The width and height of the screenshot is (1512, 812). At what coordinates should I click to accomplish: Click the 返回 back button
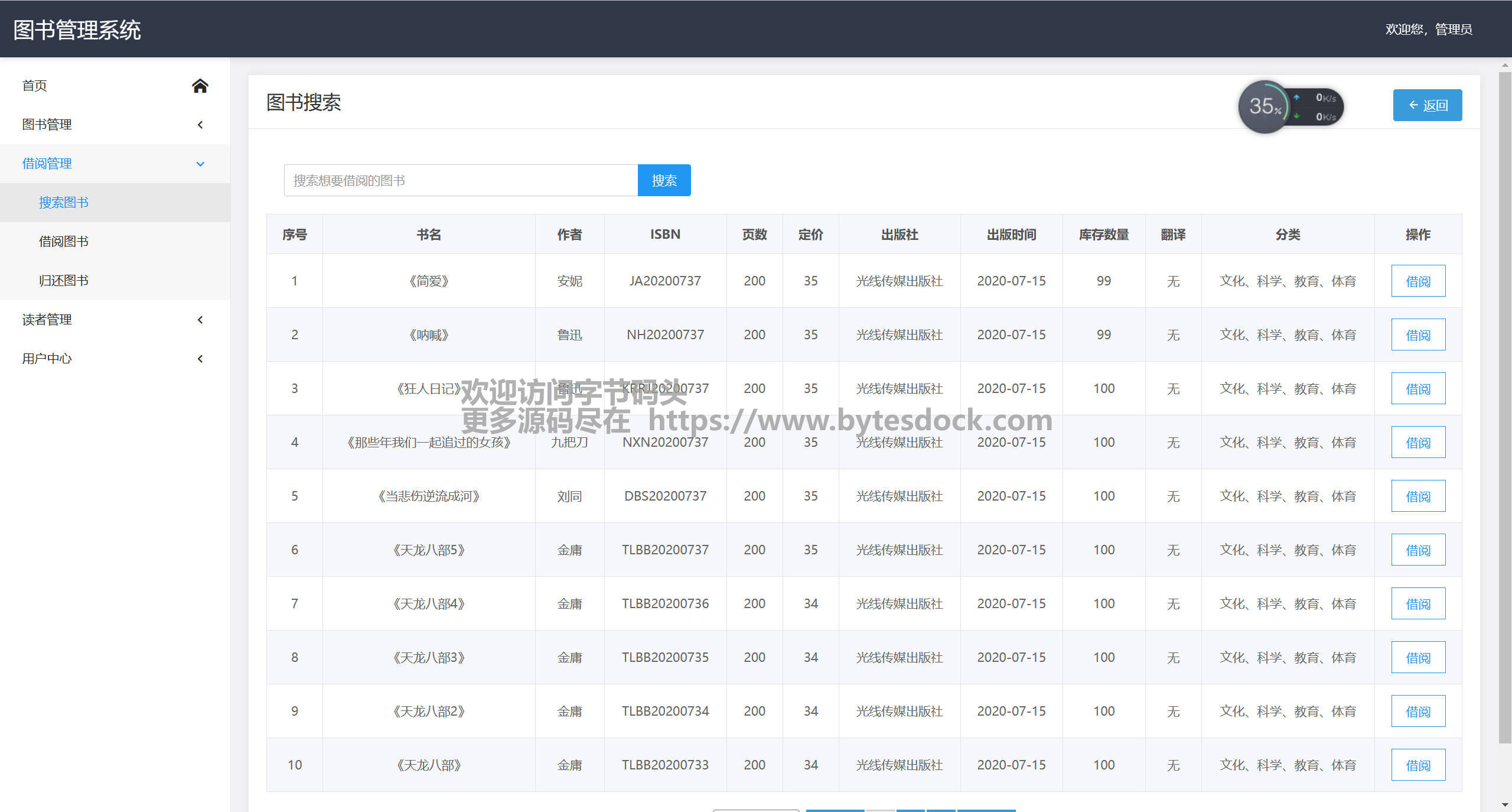pos(1427,105)
